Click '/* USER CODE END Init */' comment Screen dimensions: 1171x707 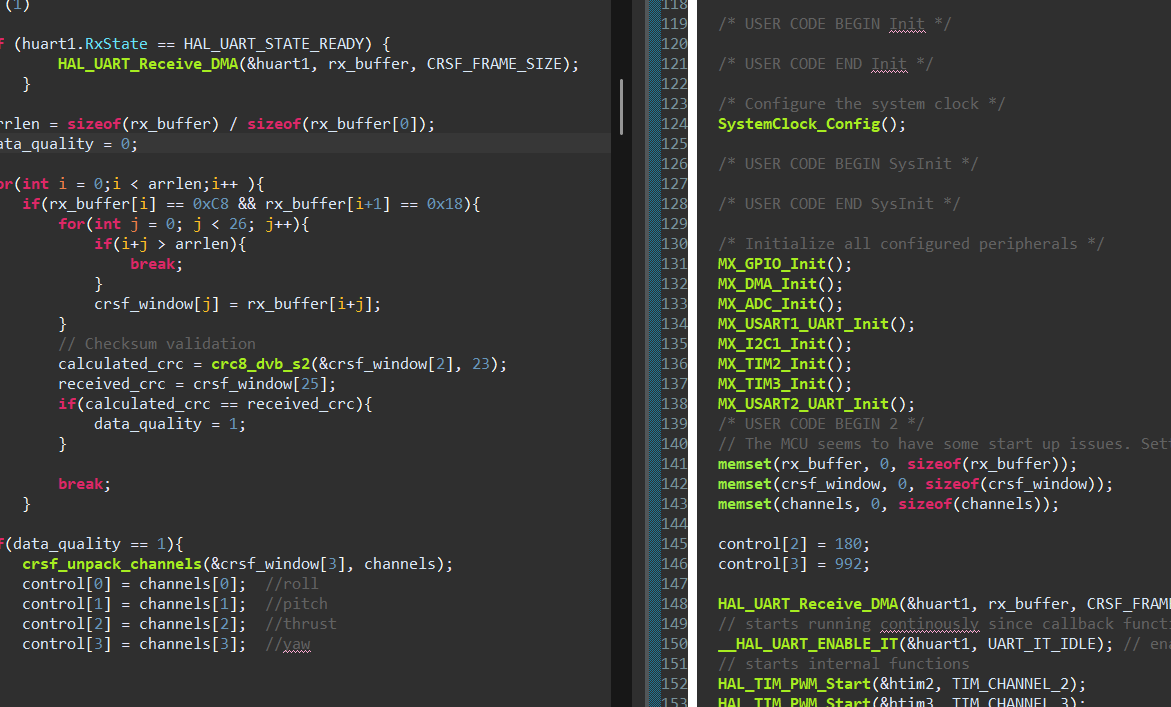pos(825,64)
